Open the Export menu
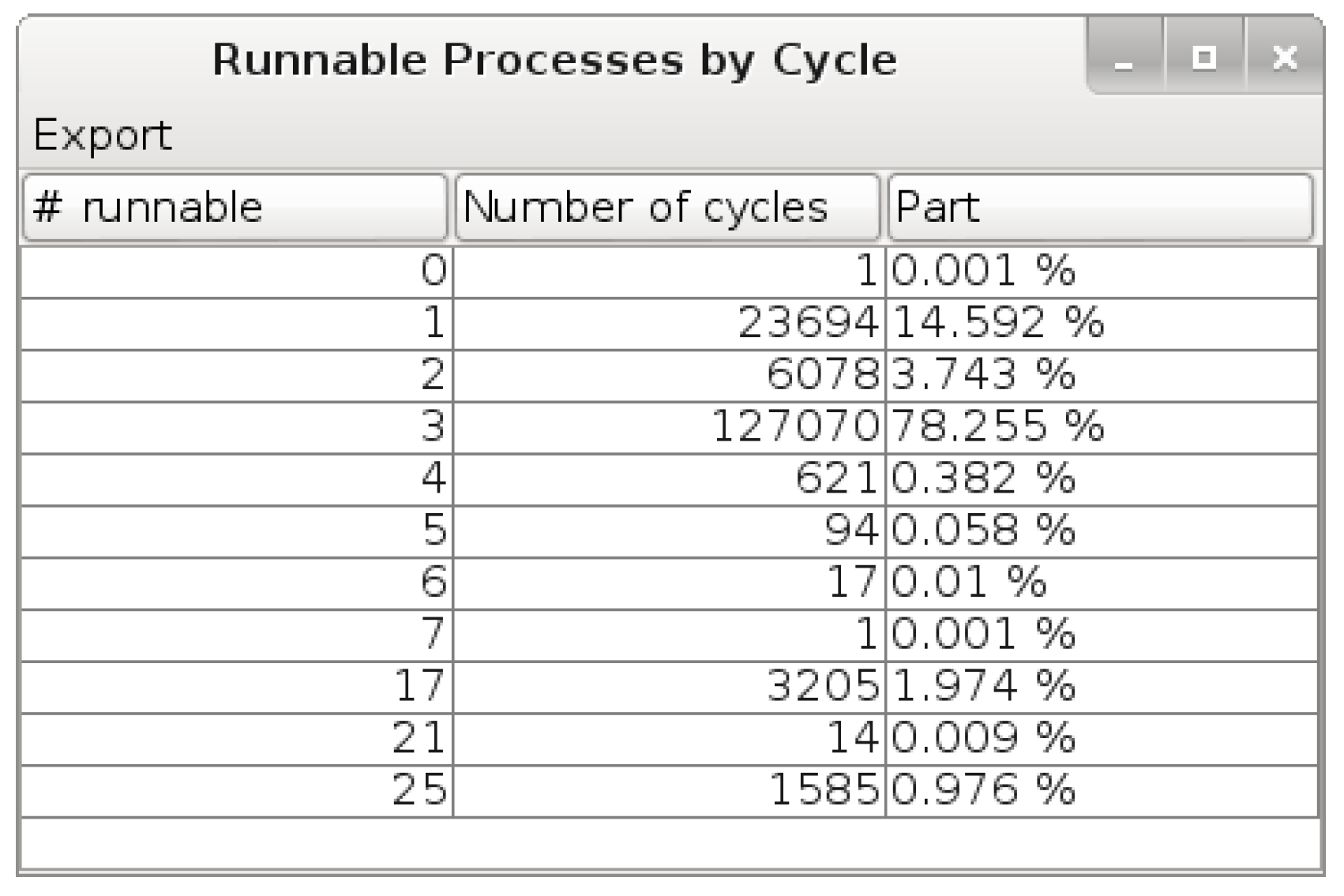 102,135
